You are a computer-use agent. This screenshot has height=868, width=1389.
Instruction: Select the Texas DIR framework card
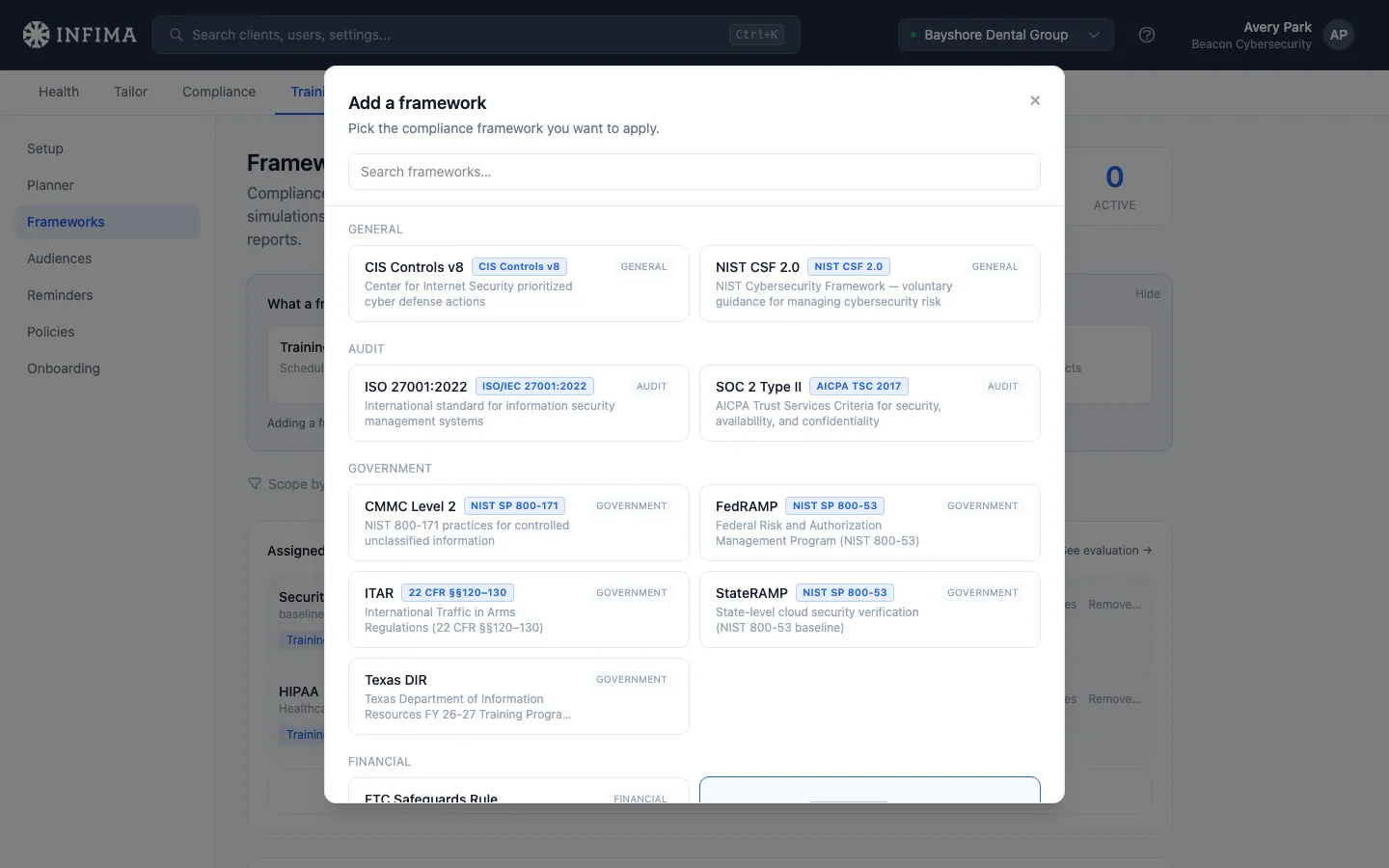click(519, 696)
